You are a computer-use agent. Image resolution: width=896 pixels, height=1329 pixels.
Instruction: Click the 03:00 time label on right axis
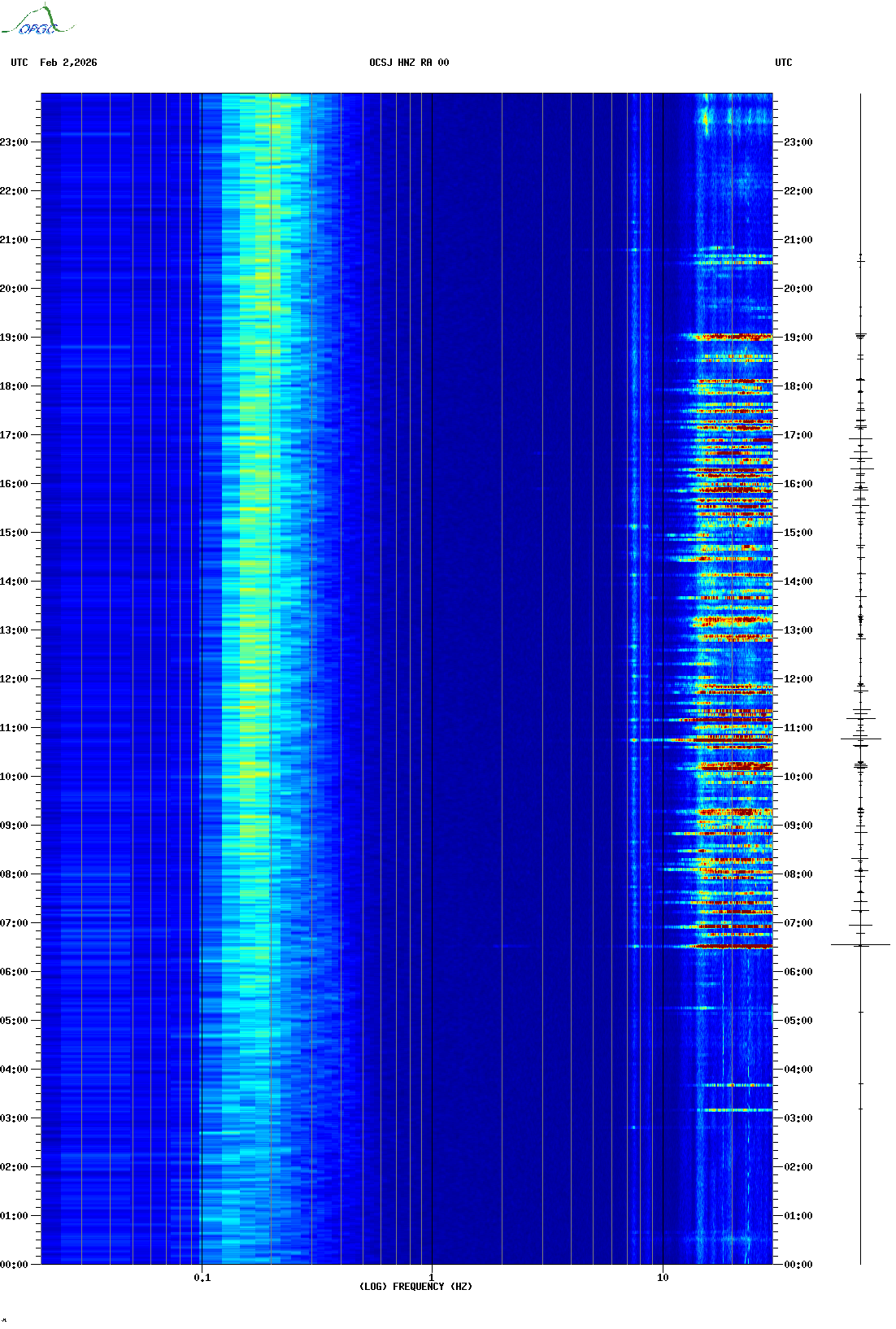coord(798,1118)
